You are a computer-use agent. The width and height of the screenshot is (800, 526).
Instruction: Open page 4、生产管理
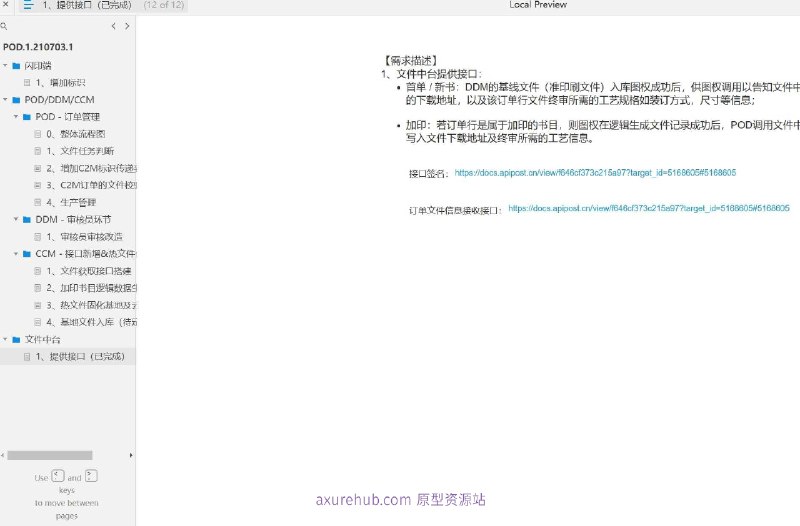[x=71, y=203]
